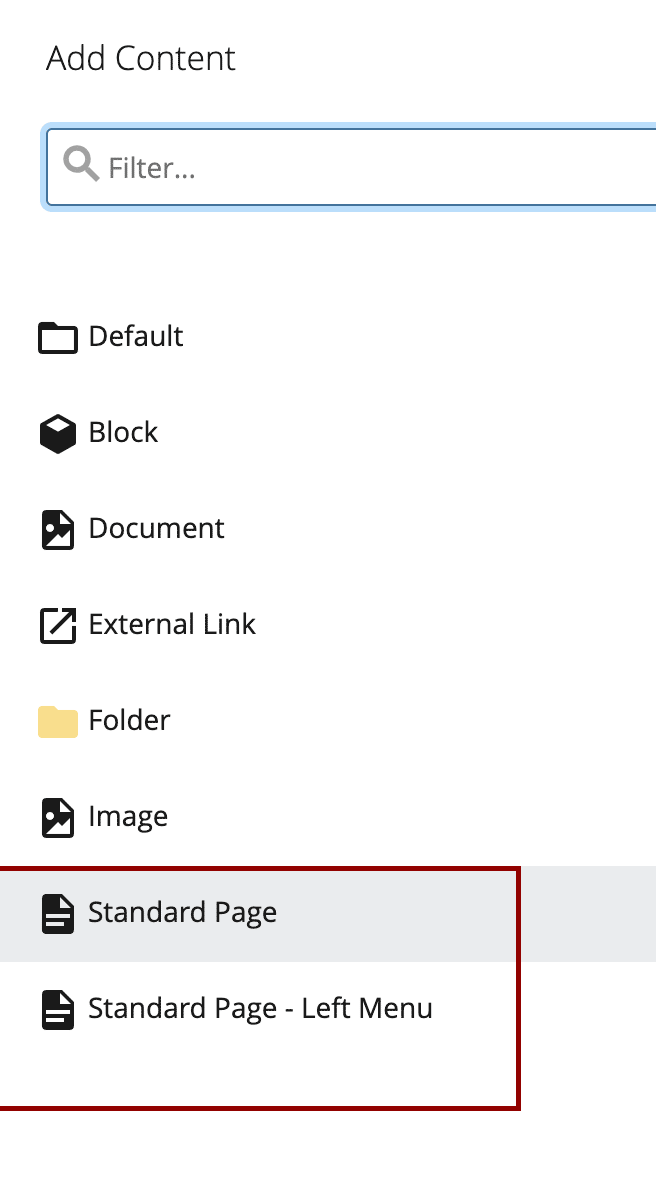Choose the Folder content type
This screenshot has height=1190, width=656.
tap(130, 721)
